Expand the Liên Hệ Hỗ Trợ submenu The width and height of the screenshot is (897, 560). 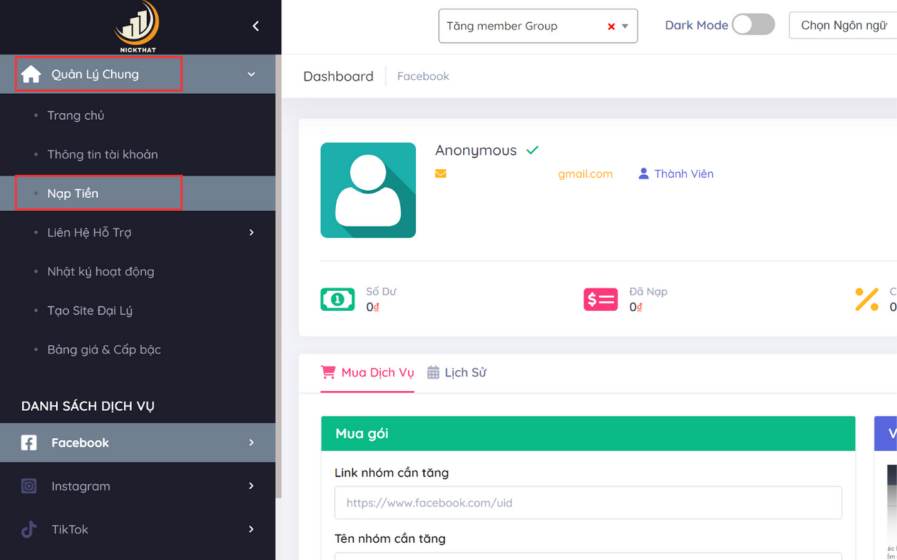[251, 232]
